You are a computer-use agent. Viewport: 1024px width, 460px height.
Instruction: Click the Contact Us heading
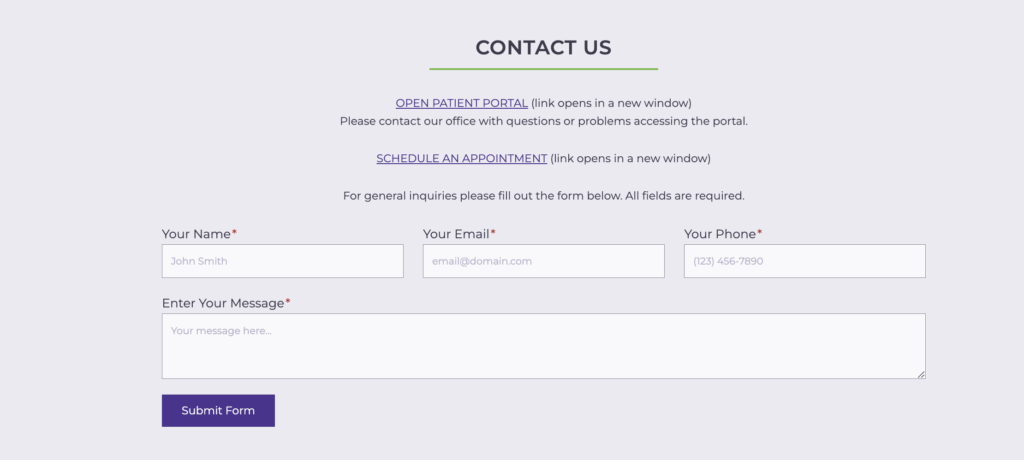pos(543,47)
